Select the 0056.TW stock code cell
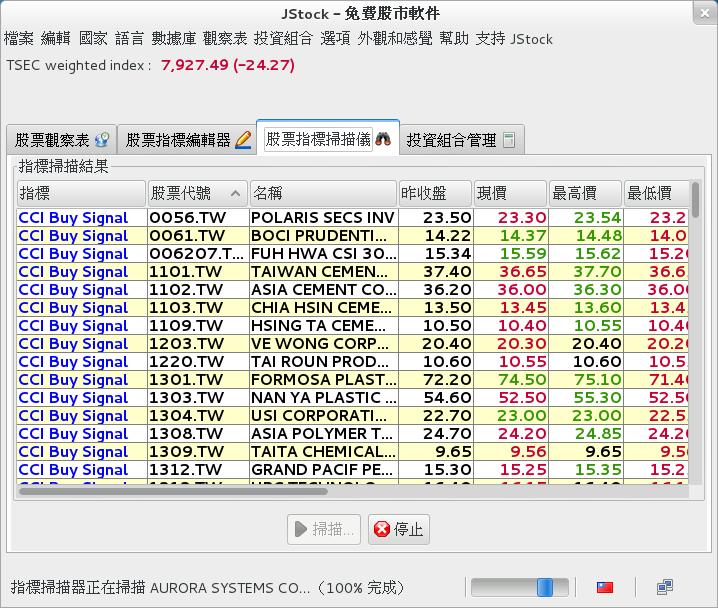The height and width of the screenshot is (608, 718). pyautogui.click(x=198, y=217)
